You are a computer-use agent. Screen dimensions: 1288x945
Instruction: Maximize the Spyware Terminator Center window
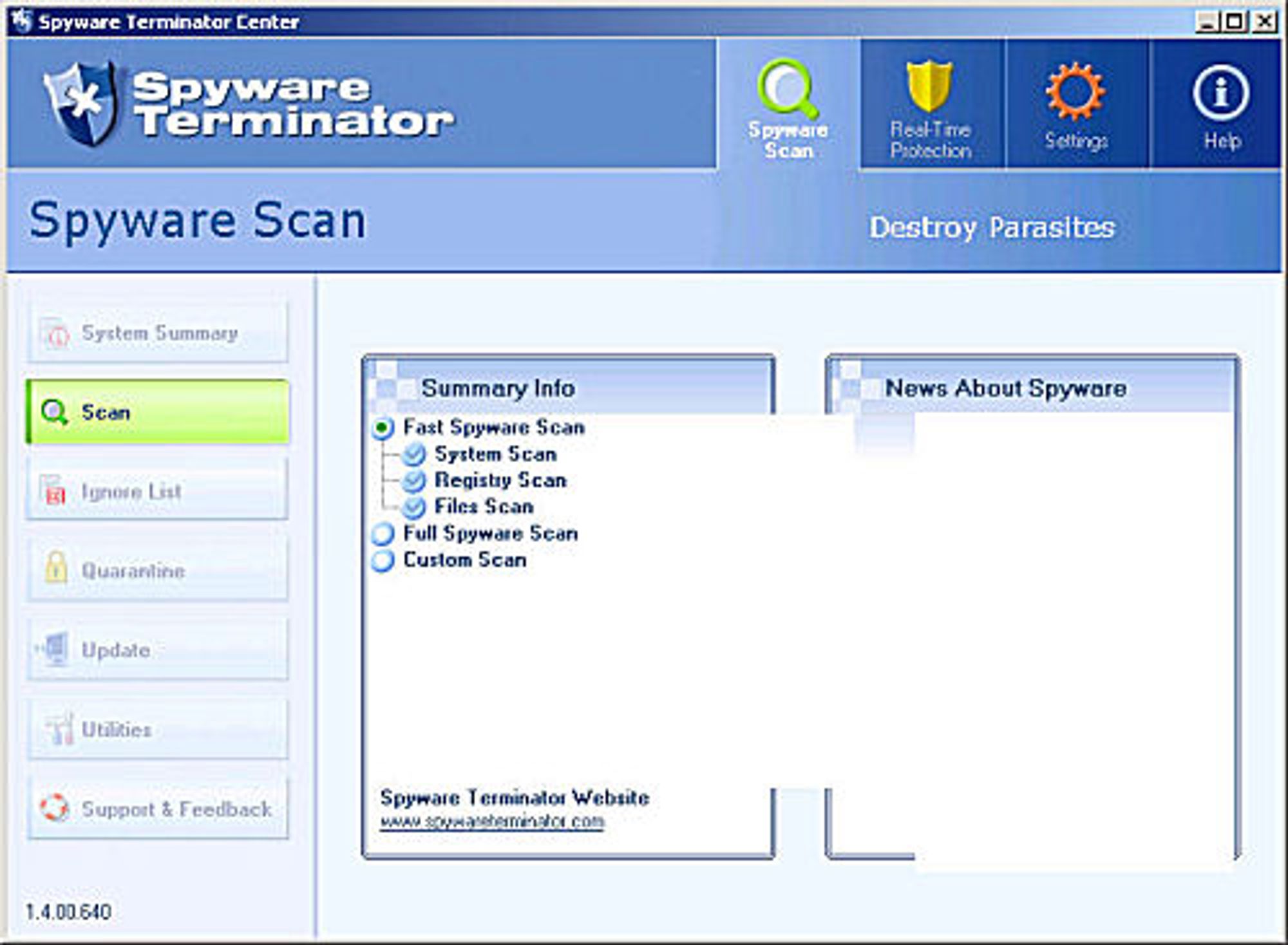tap(1234, 22)
